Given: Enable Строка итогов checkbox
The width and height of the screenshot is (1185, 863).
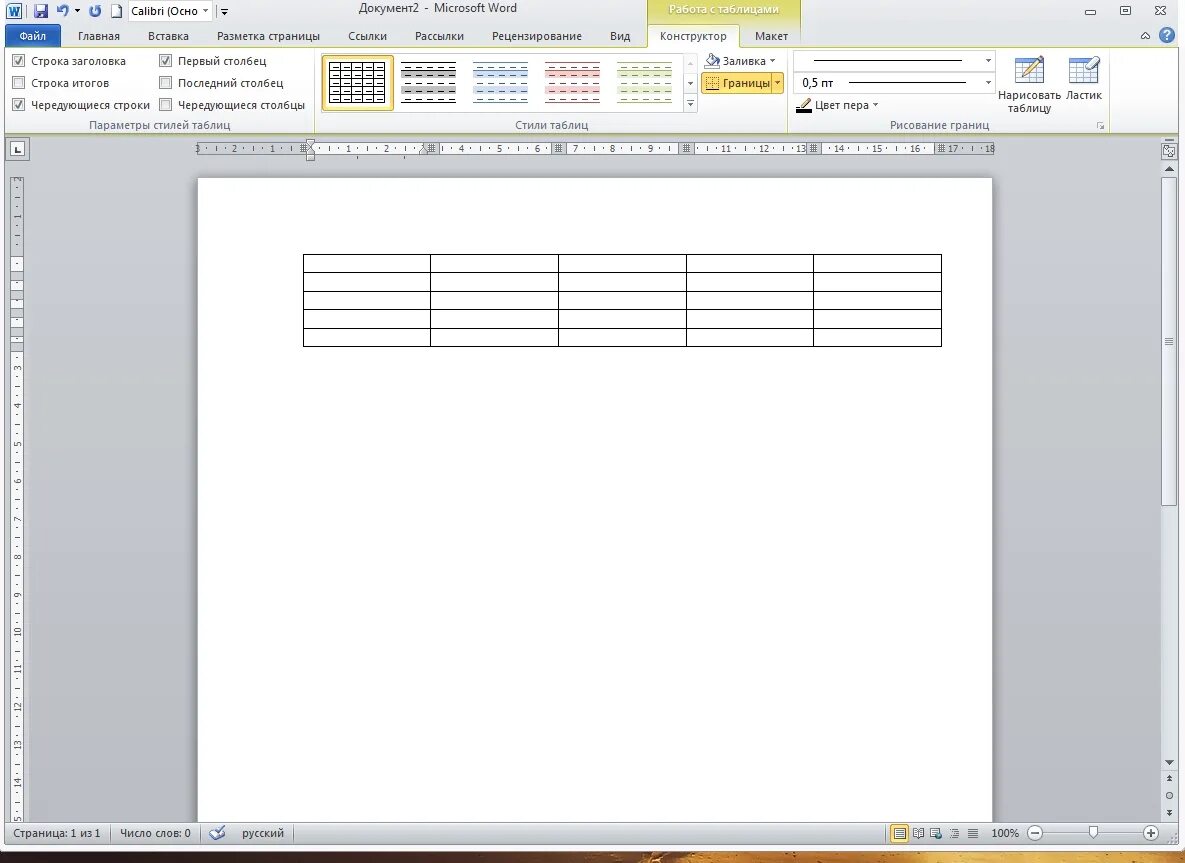Looking at the screenshot, I should pos(19,82).
